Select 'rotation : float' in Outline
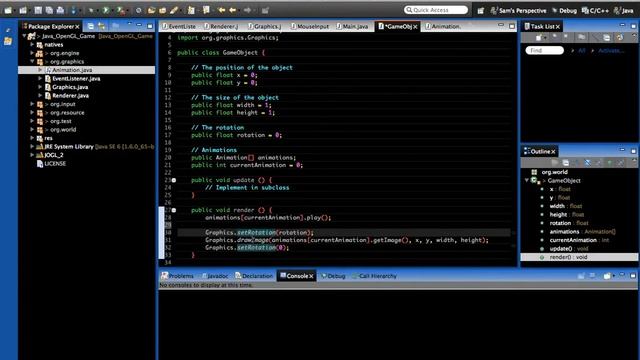The image size is (640, 360). [569, 223]
